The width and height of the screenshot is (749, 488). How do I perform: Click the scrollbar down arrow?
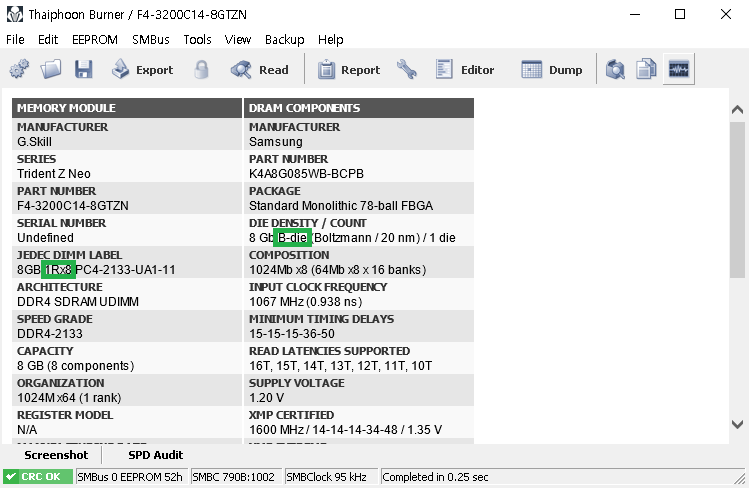(x=737, y=424)
